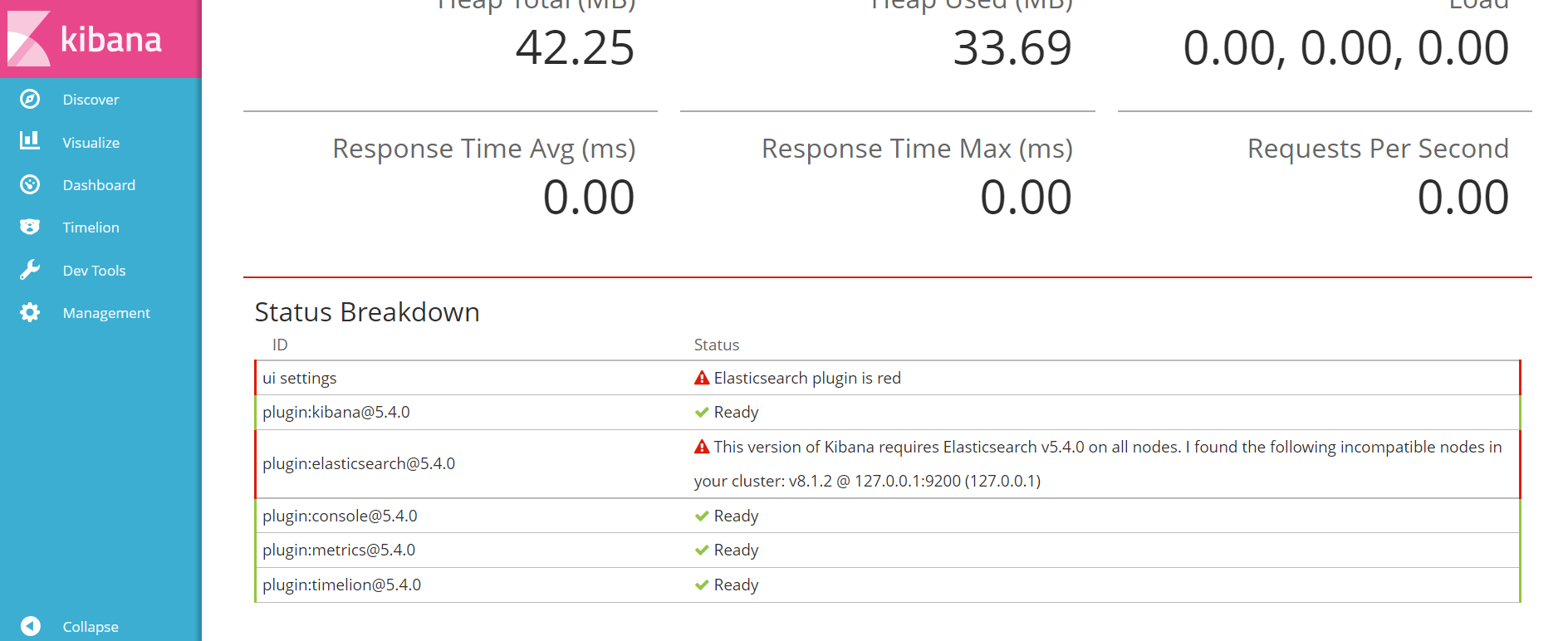Click the Management gear icon
Screen dimensions: 1568x641
30,312
